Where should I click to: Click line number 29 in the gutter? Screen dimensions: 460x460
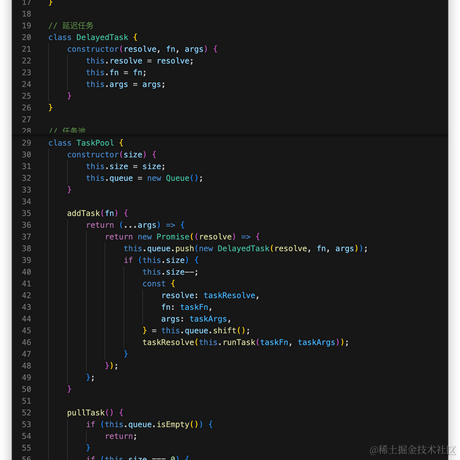pos(27,143)
